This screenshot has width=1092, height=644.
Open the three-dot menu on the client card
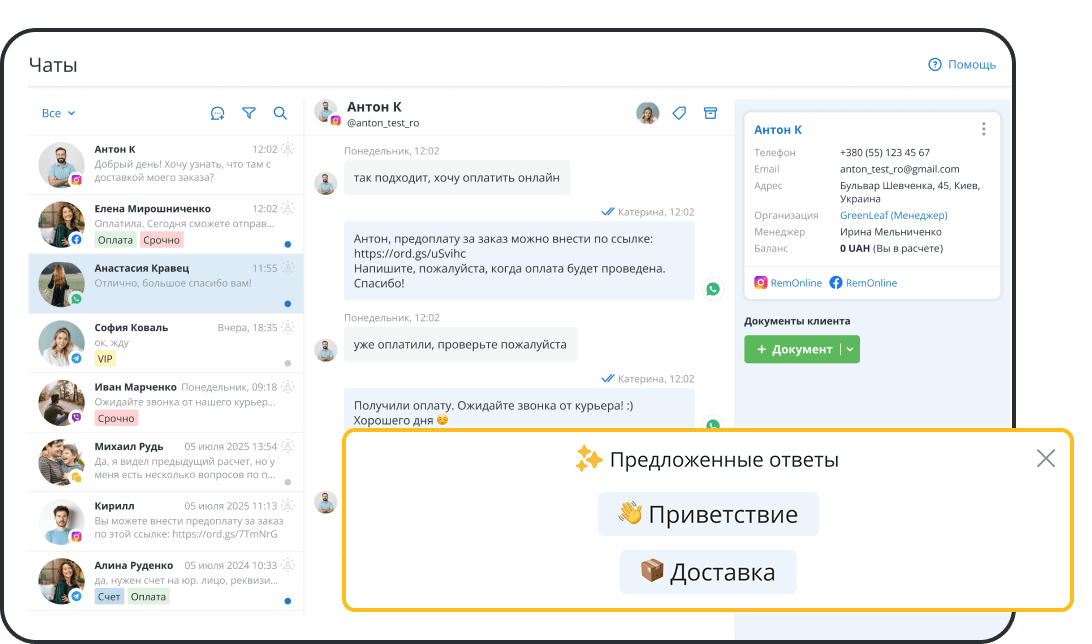(x=983, y=128)
